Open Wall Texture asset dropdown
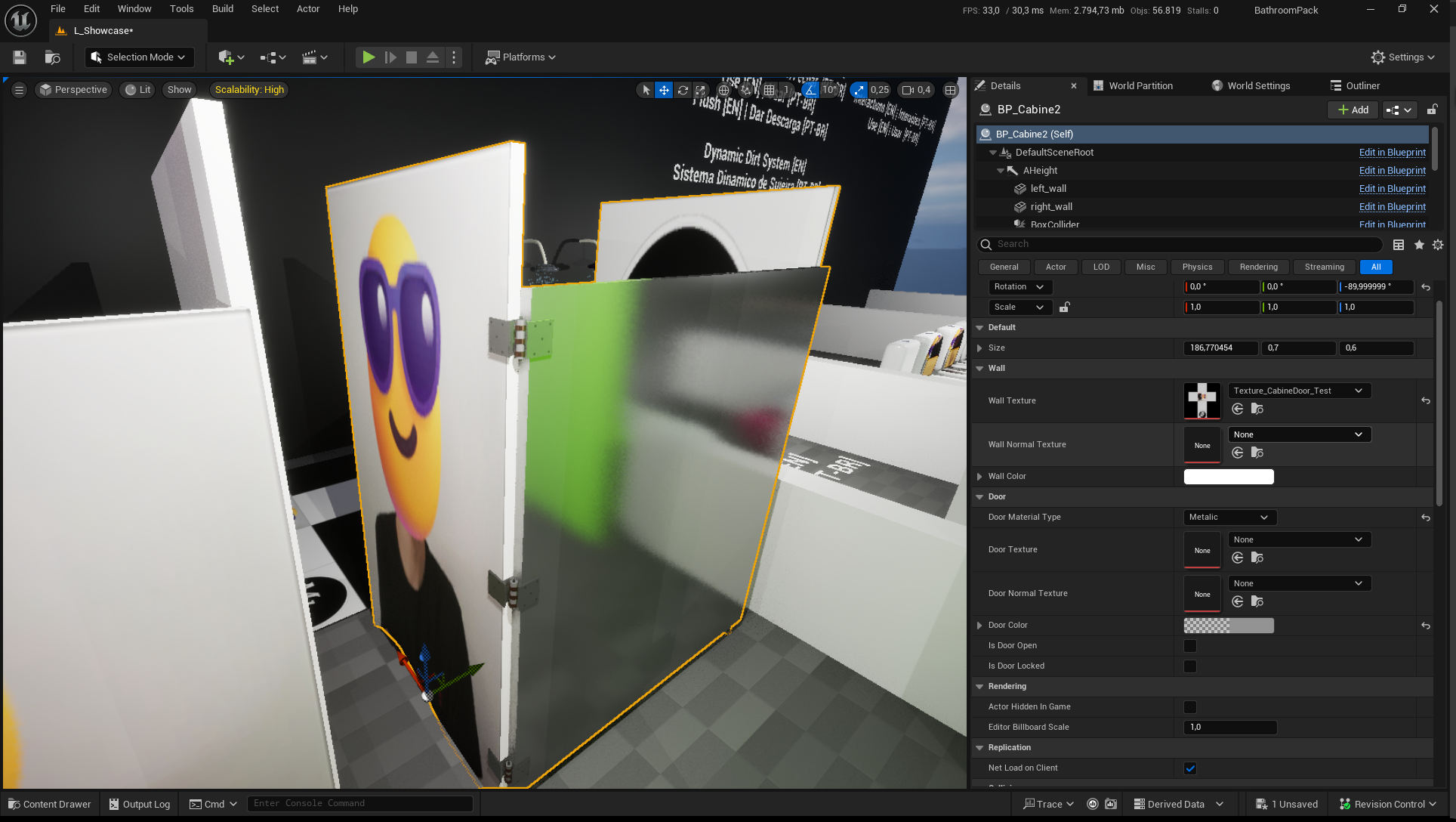1456x822 pixels. pyautogui.click(x=1298, y=391)
